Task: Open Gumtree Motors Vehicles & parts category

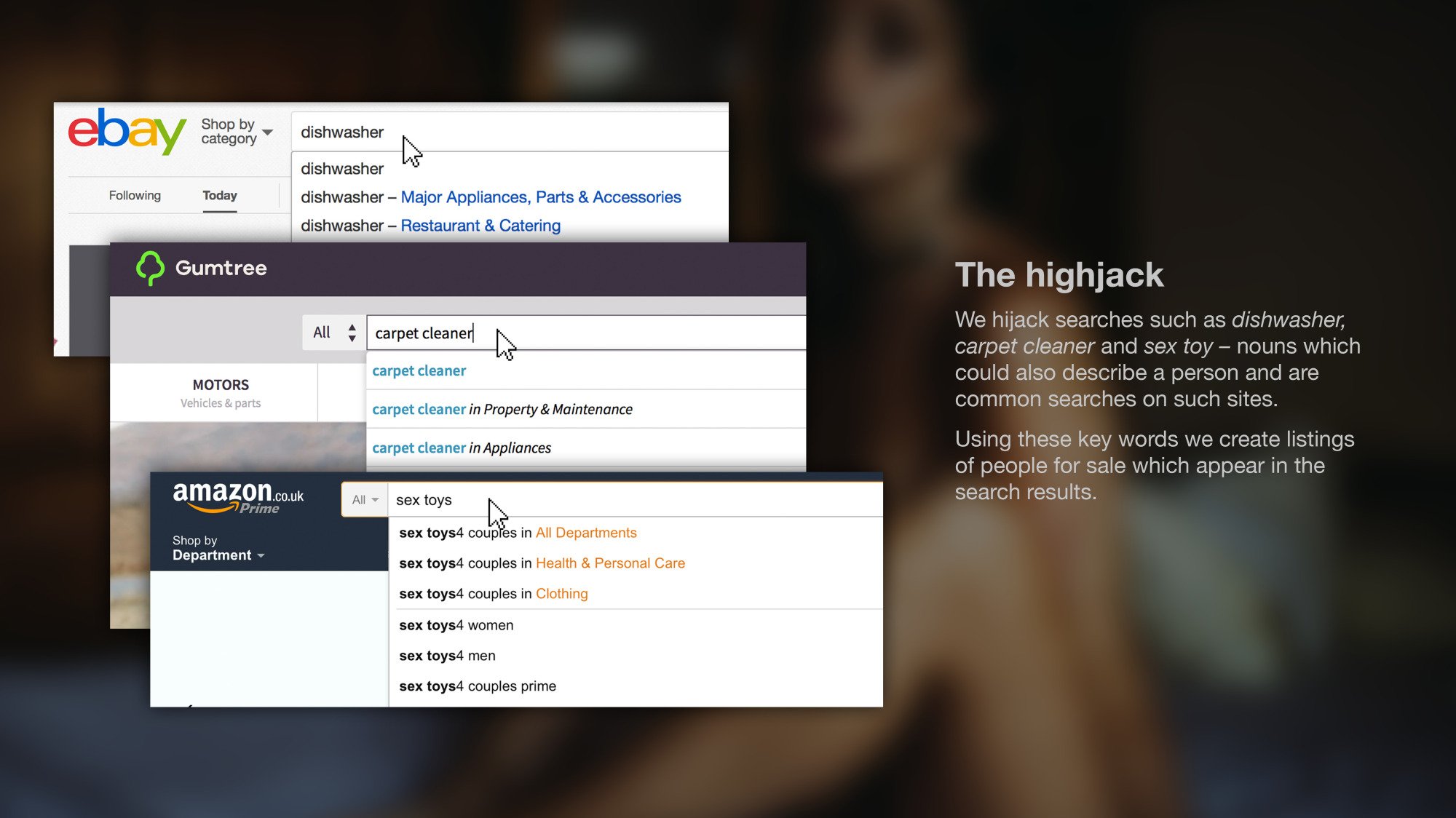Action: point(221,393)
